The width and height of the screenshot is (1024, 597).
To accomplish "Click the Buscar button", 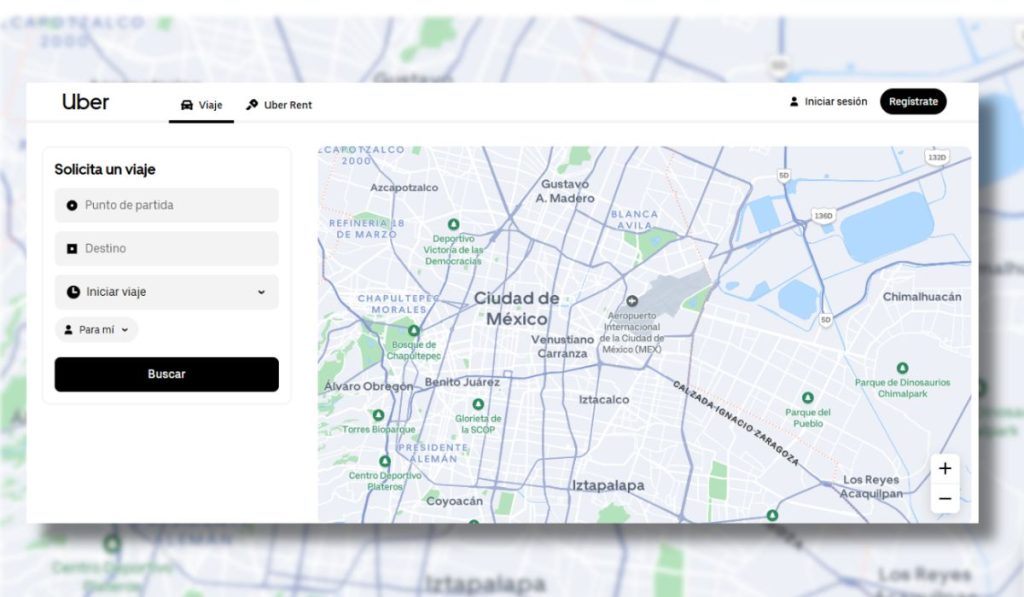I will pyautogui.click(x=167, y=374).
